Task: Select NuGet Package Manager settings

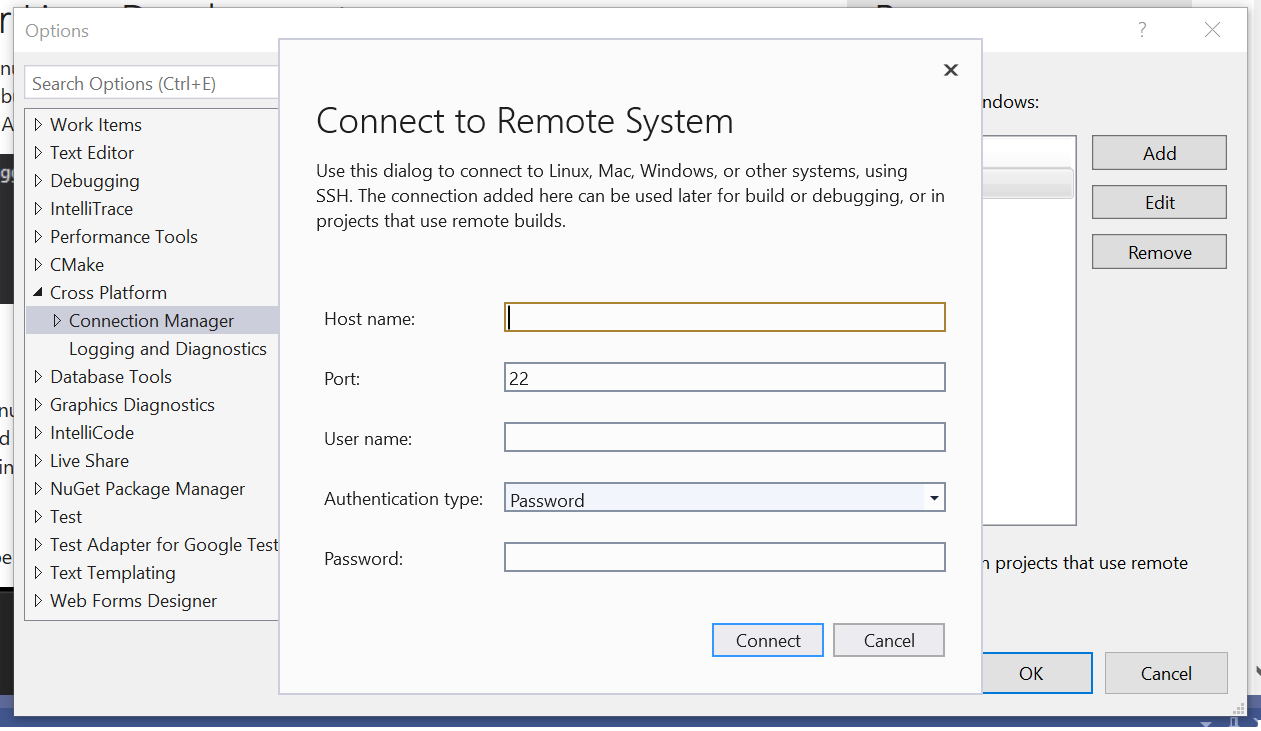Action: [147, 488]
